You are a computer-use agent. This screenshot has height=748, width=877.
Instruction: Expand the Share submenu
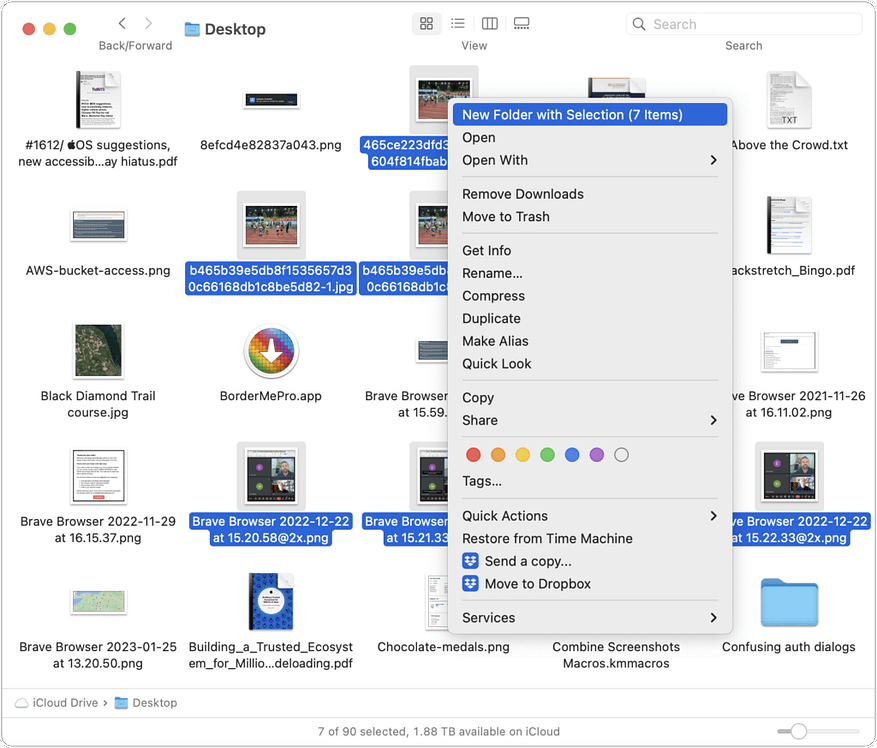pos(713,420)
